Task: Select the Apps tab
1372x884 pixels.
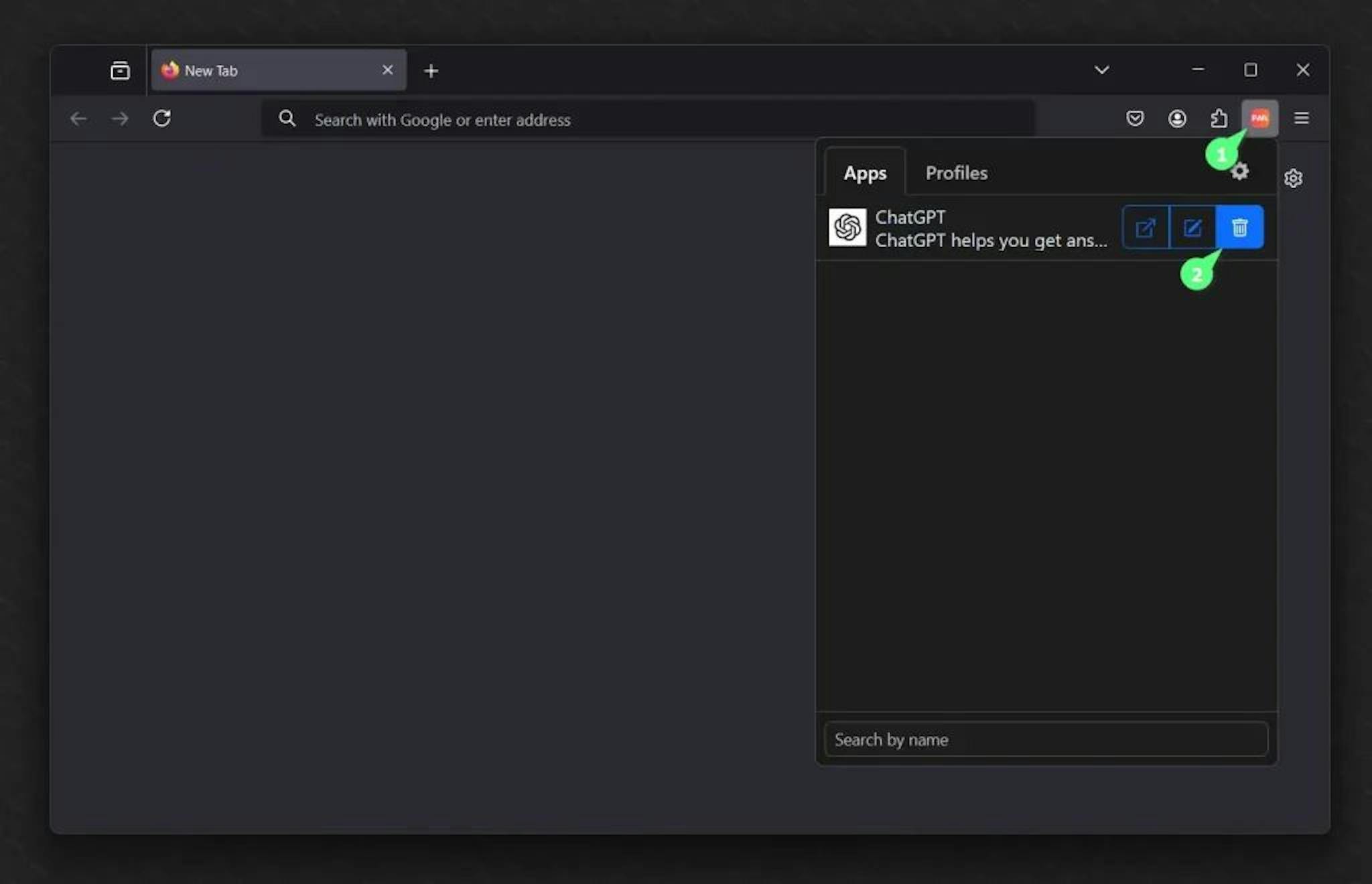Action: click(865, 173)
